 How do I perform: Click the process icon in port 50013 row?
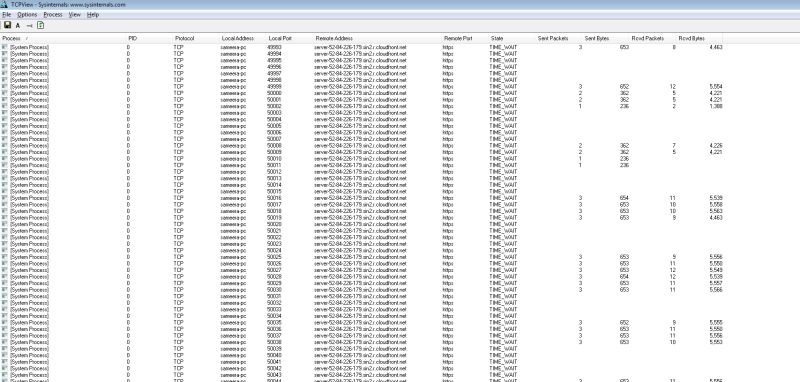pos(5,179)
